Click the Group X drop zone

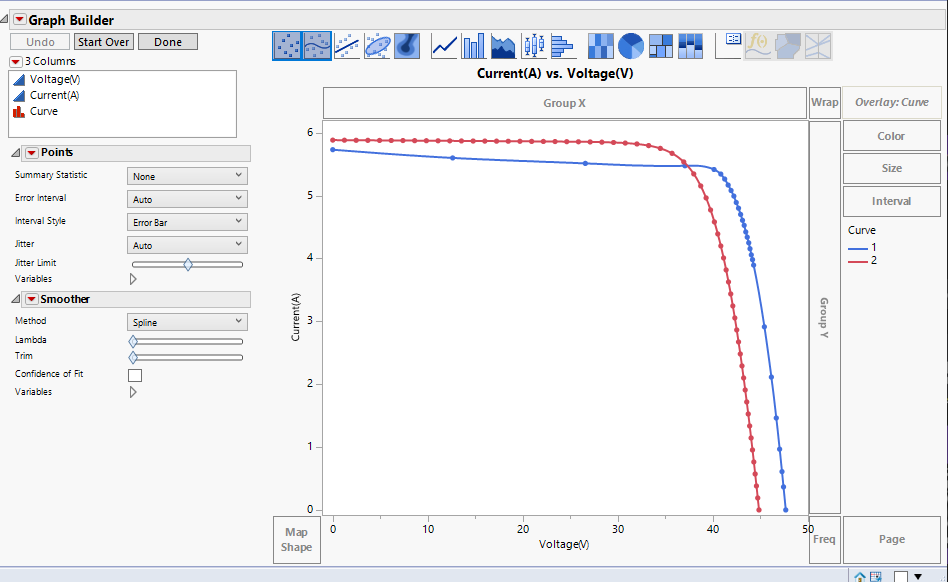(x=565, y=103)
